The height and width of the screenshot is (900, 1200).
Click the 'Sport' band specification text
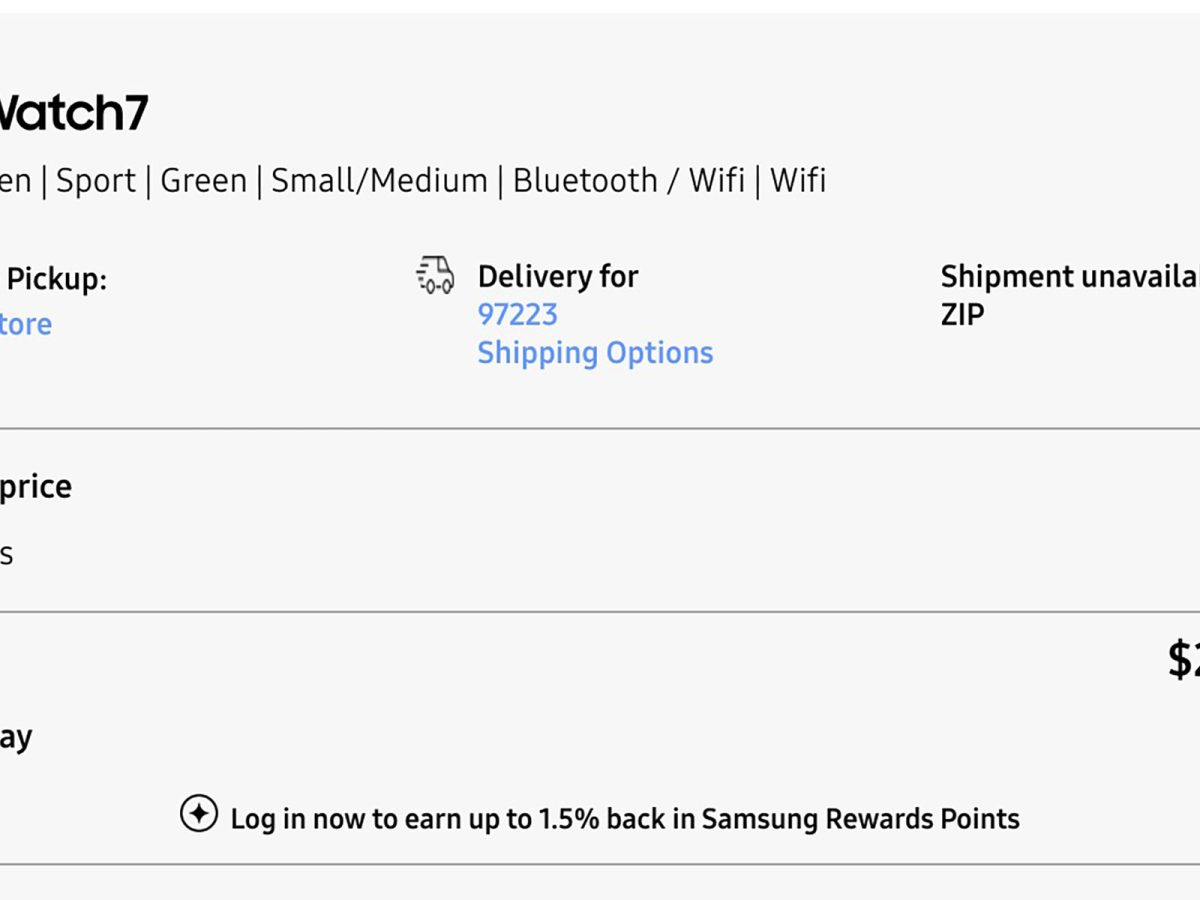(95, 181)
